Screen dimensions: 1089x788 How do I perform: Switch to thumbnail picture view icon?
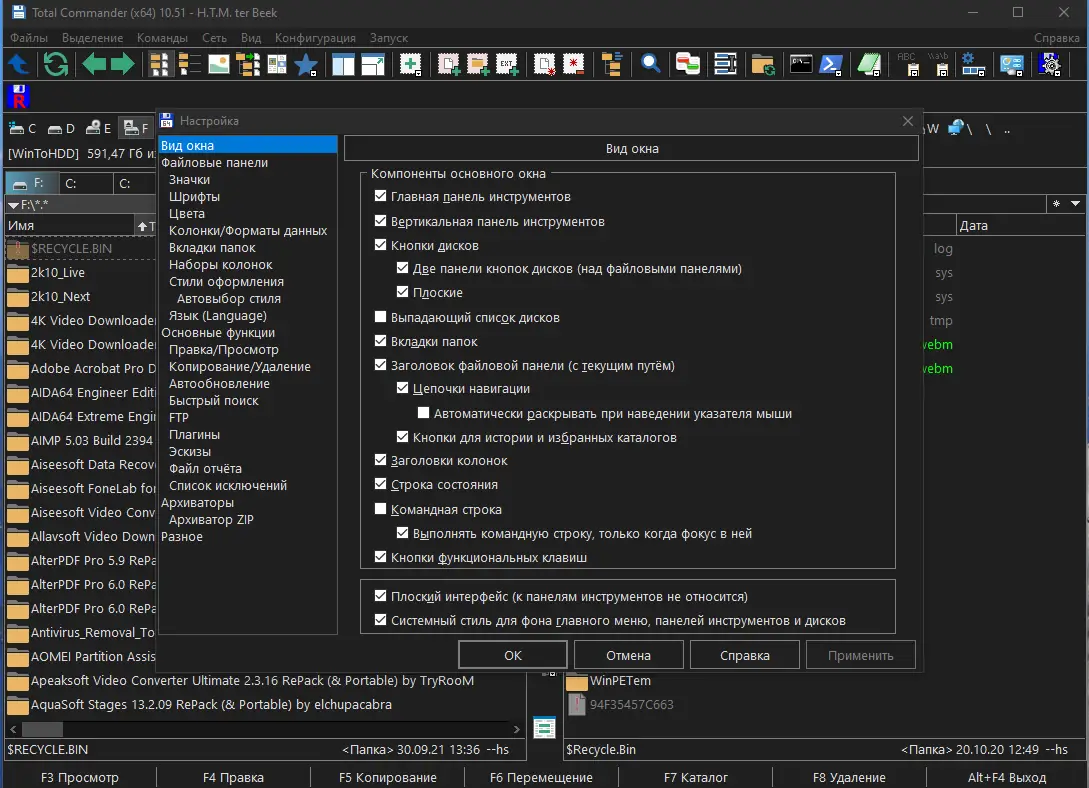pos(219,65)
